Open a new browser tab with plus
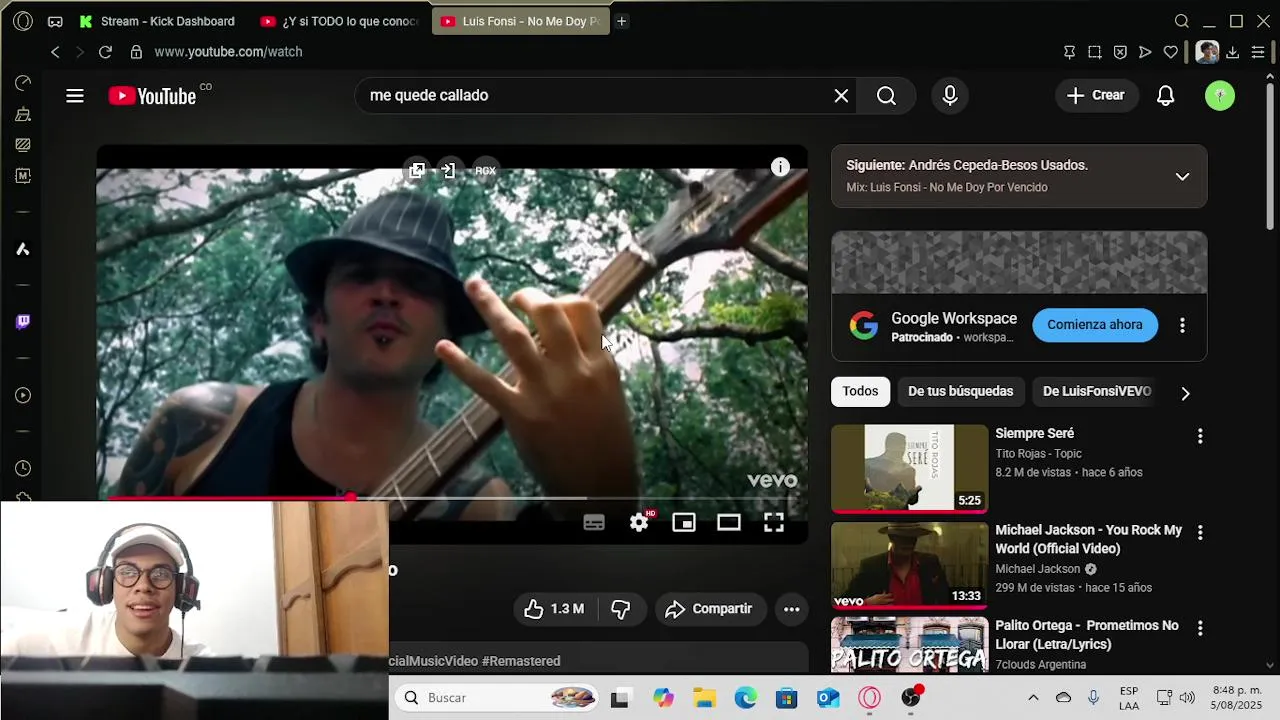This screenshot has height=720, width=1280. click(621, 21)
